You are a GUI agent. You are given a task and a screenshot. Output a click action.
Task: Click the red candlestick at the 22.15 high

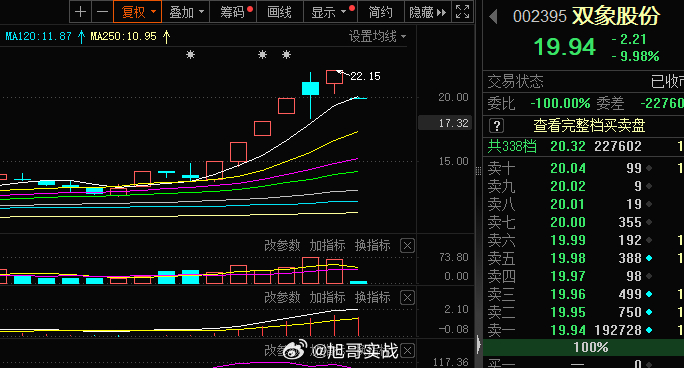[x=335, y=81]
